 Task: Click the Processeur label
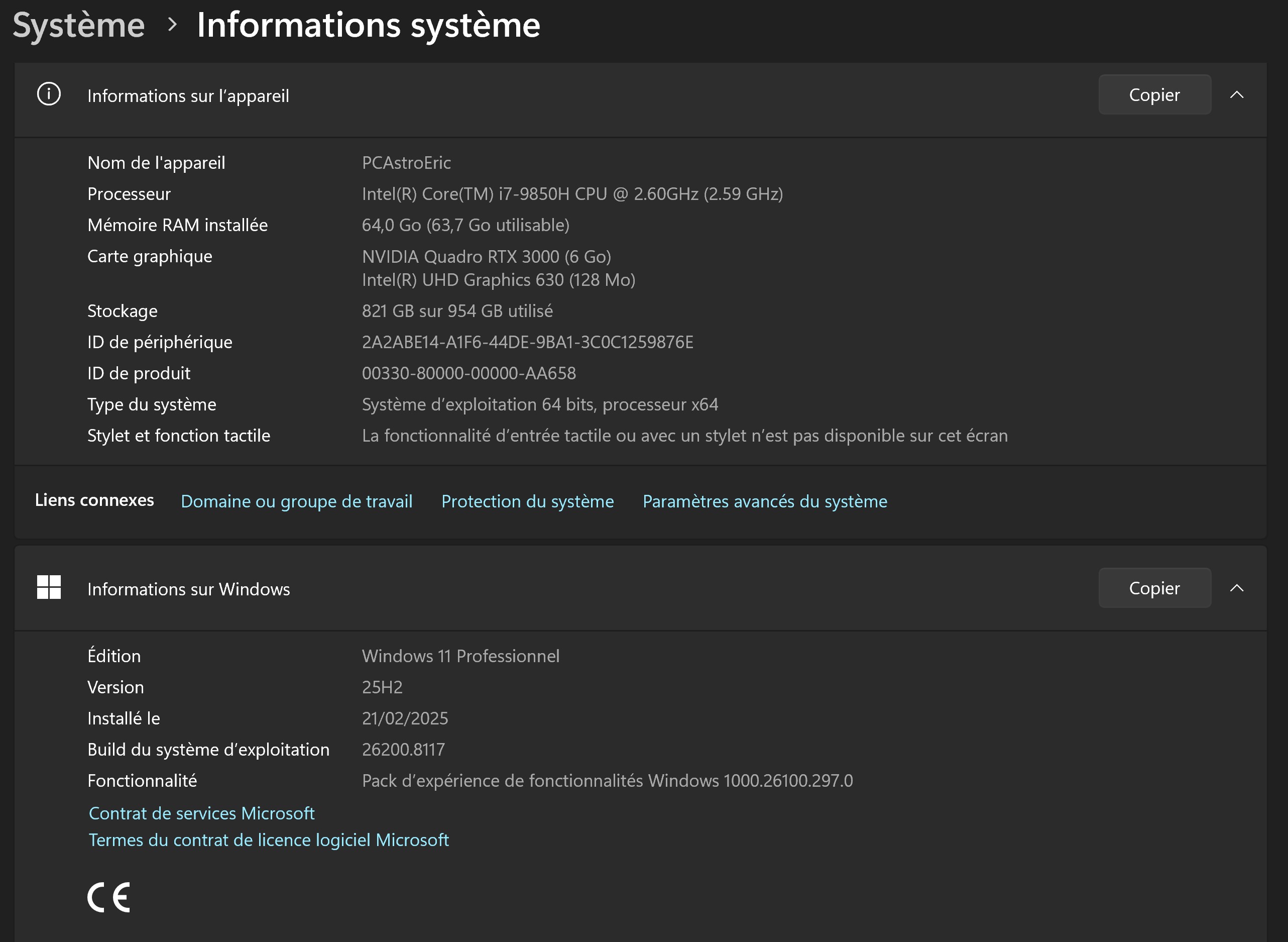129,194
